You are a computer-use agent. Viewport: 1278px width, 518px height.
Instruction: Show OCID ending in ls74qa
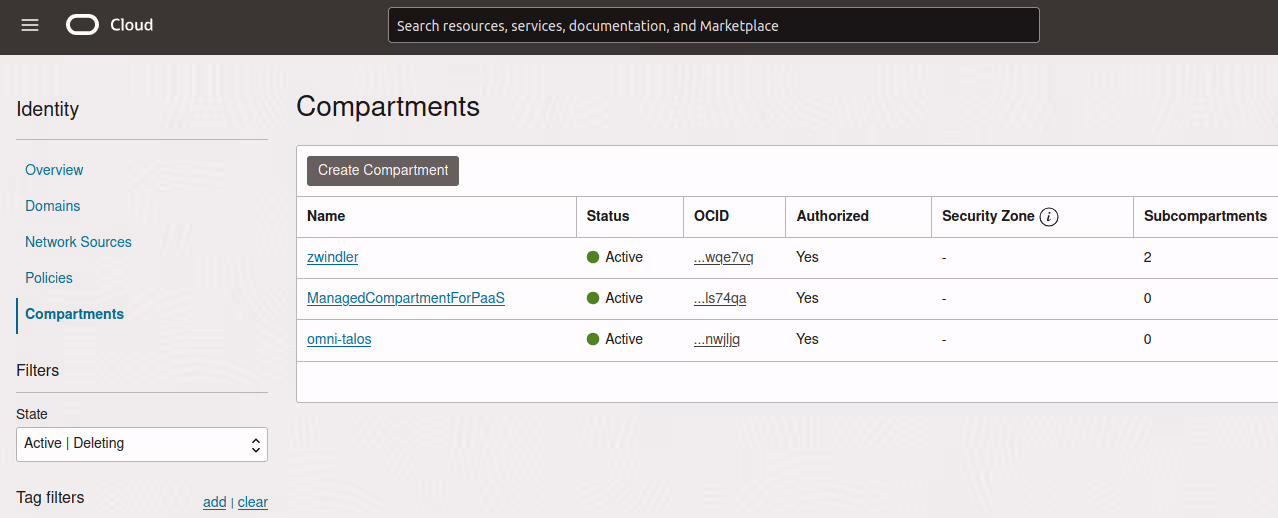tap(720, 298)
